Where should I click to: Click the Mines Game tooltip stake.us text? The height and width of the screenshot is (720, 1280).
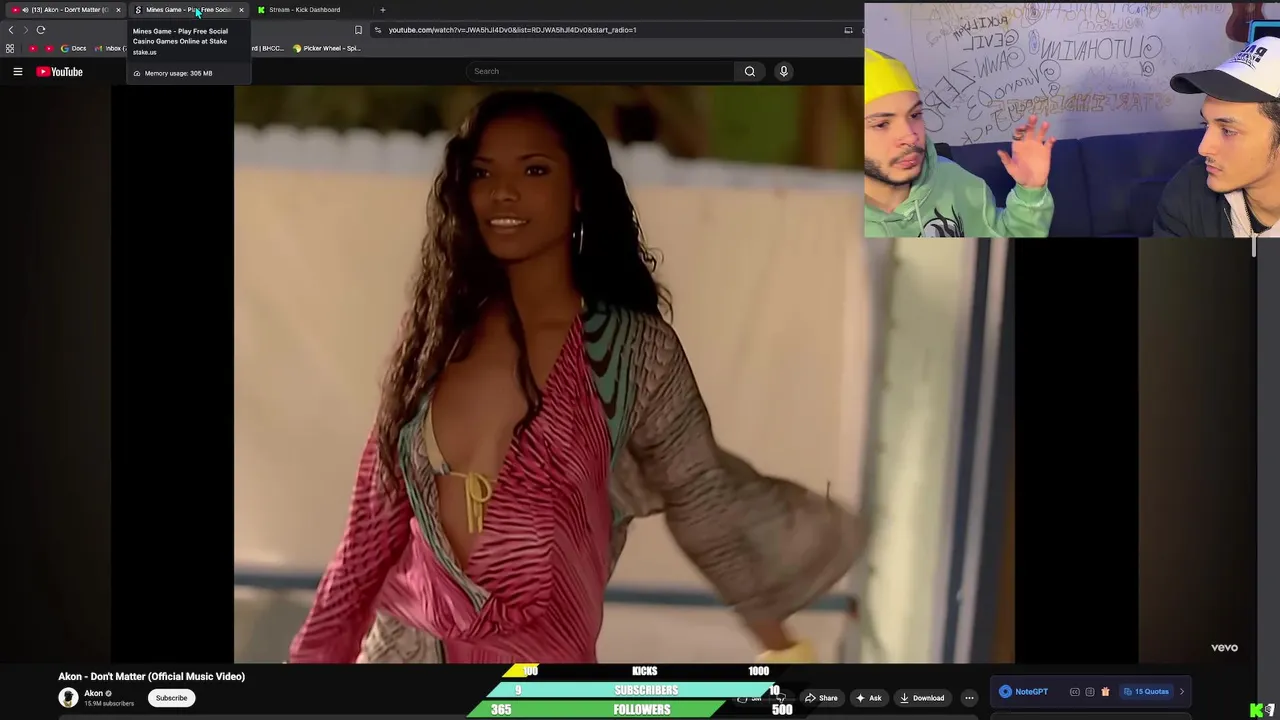click(x=145, y=52)
